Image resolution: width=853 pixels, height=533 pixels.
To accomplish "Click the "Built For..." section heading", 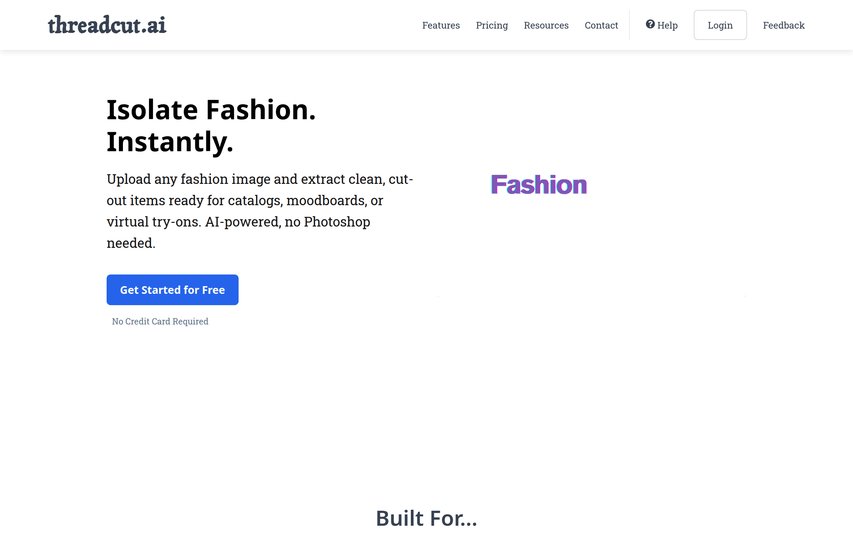I will point(426,518).
